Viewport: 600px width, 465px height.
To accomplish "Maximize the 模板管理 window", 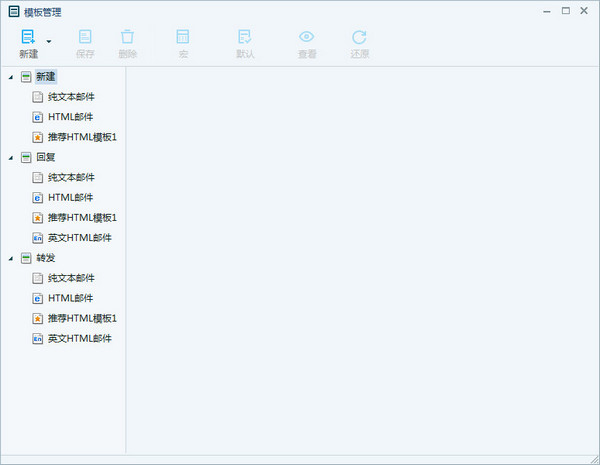I will (x=566, y=11).
